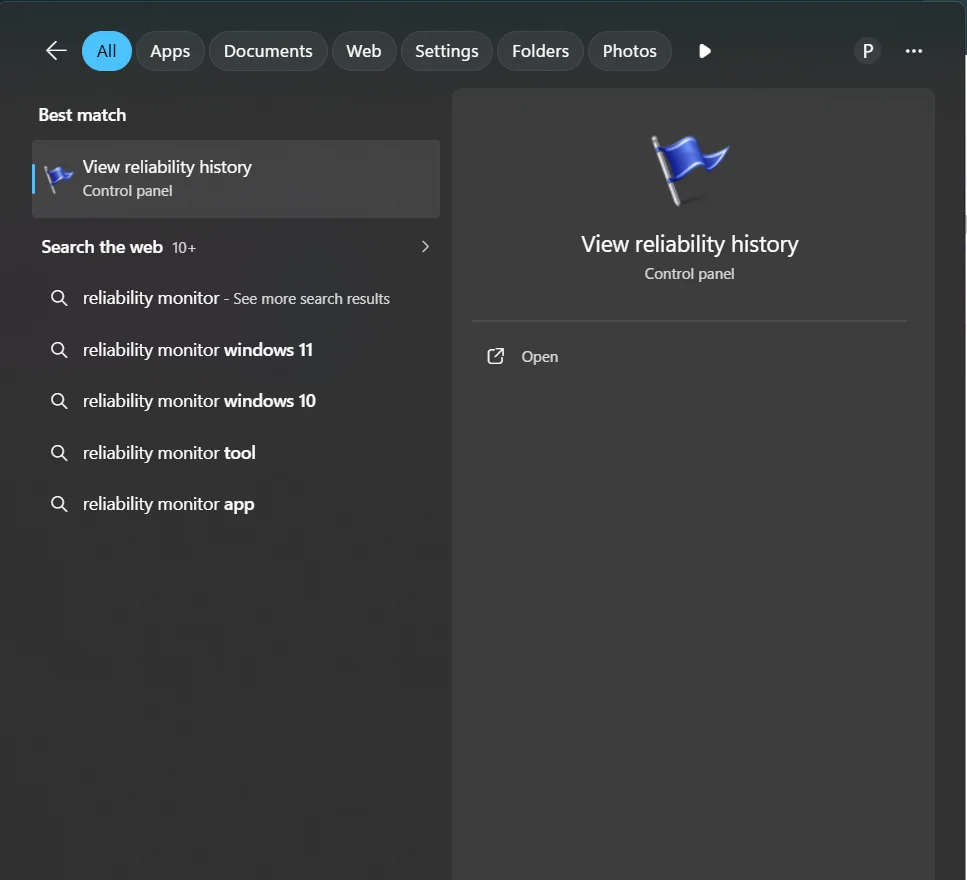Show more filters with the play arrow

705,51
